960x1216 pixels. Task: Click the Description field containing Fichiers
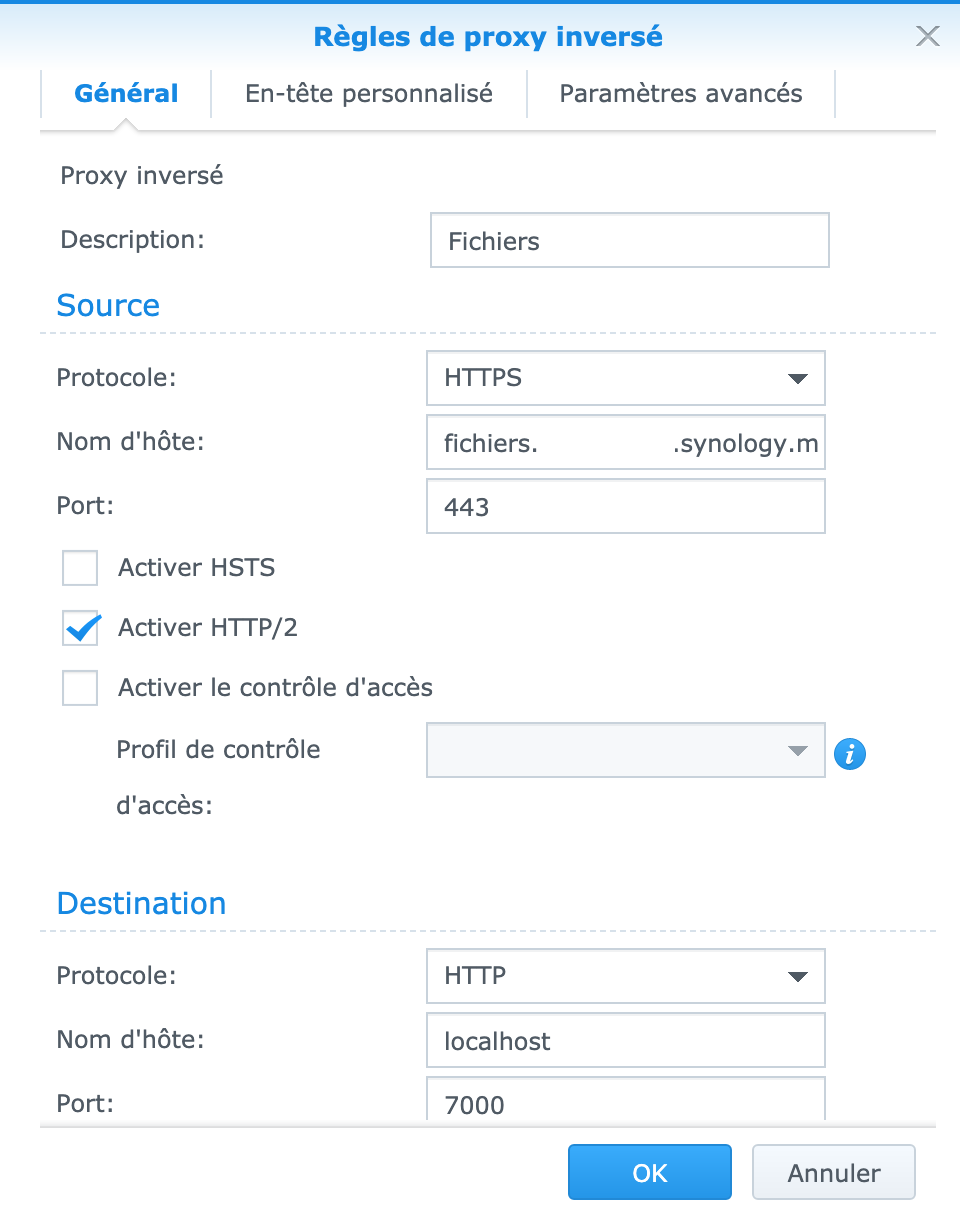pos(629,241)
